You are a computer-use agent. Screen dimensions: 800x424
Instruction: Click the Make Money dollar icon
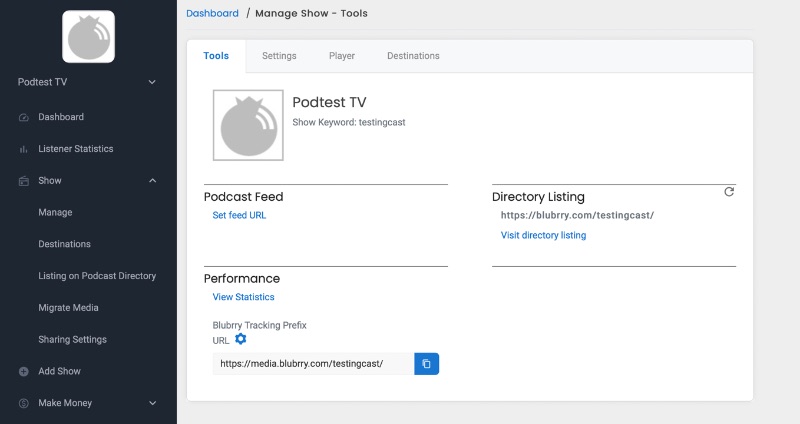[23, 403]
